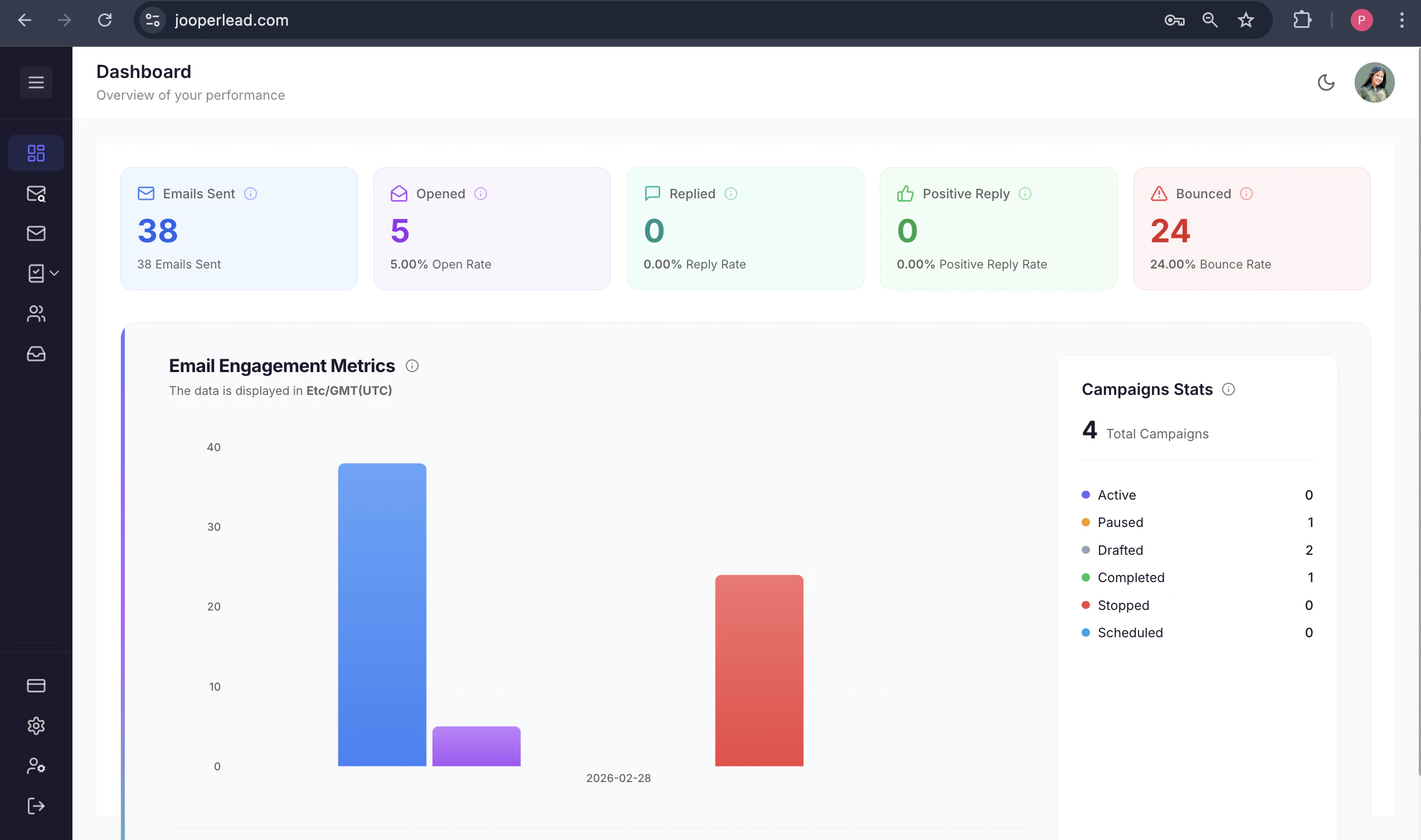
Task: Select the Dashboard grid icon in sidebar
Action: point(35,153)
